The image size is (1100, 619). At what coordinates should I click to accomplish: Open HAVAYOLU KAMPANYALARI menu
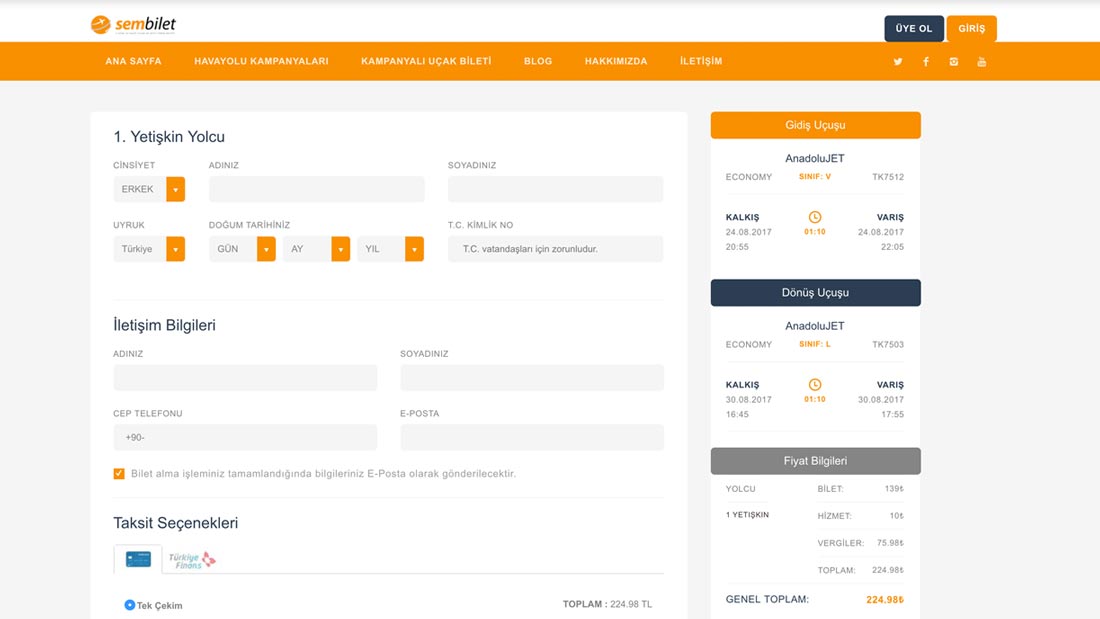(260, 61)
